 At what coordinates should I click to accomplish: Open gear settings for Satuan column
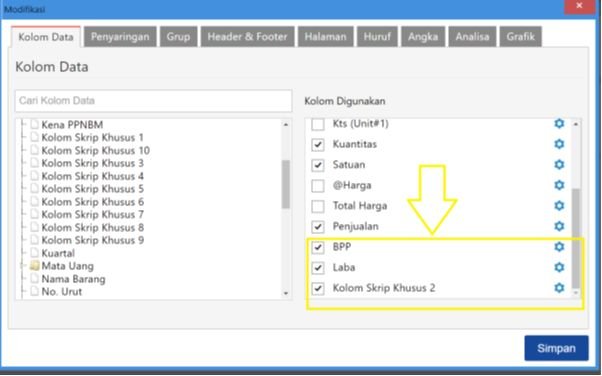point(559,164)
